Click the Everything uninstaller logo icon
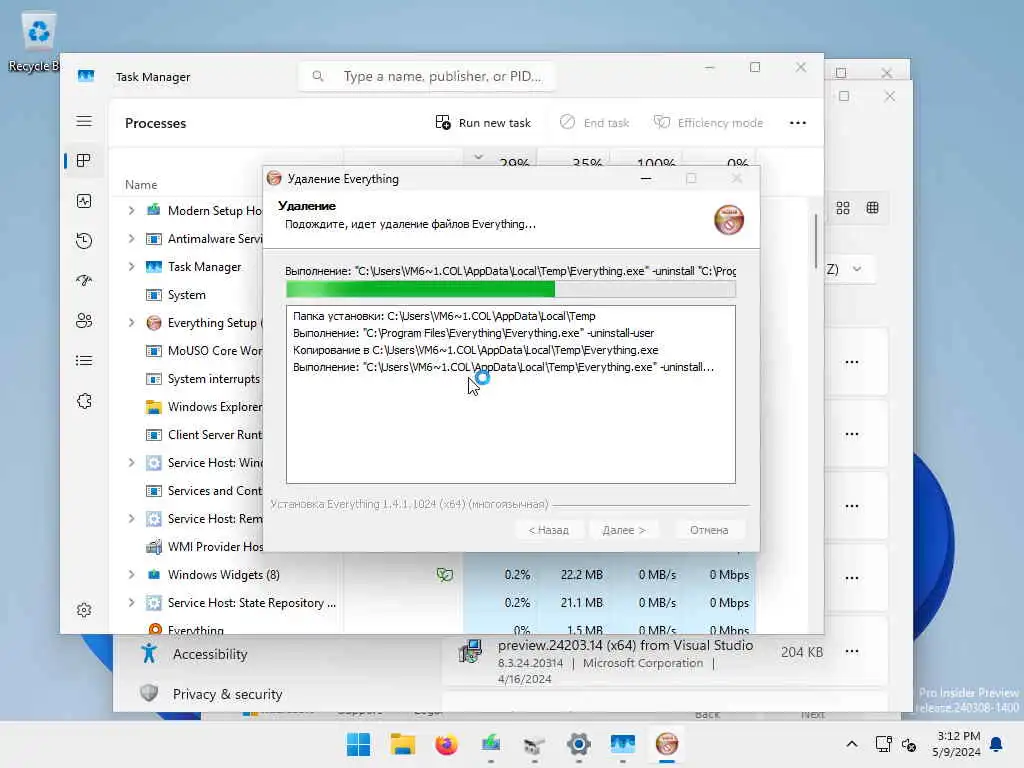 728,219
